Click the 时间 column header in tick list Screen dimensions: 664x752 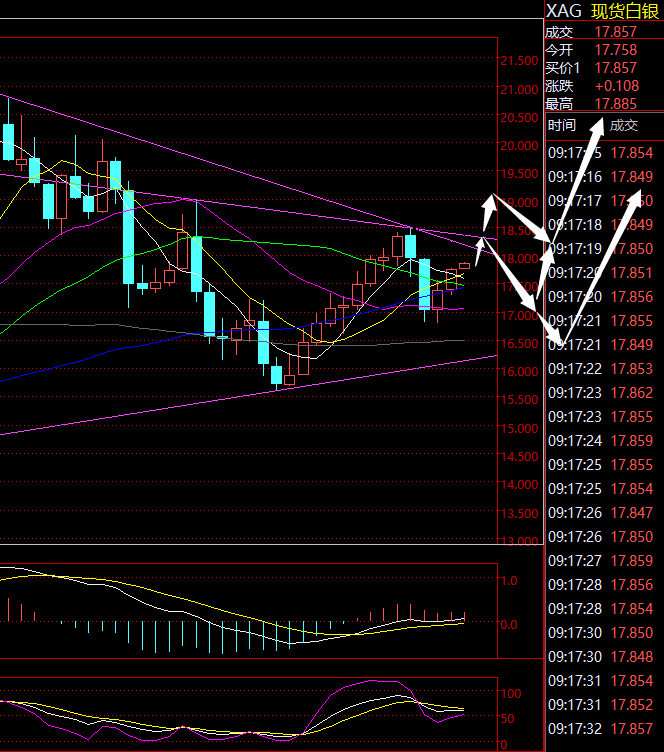tap(561, 125)
